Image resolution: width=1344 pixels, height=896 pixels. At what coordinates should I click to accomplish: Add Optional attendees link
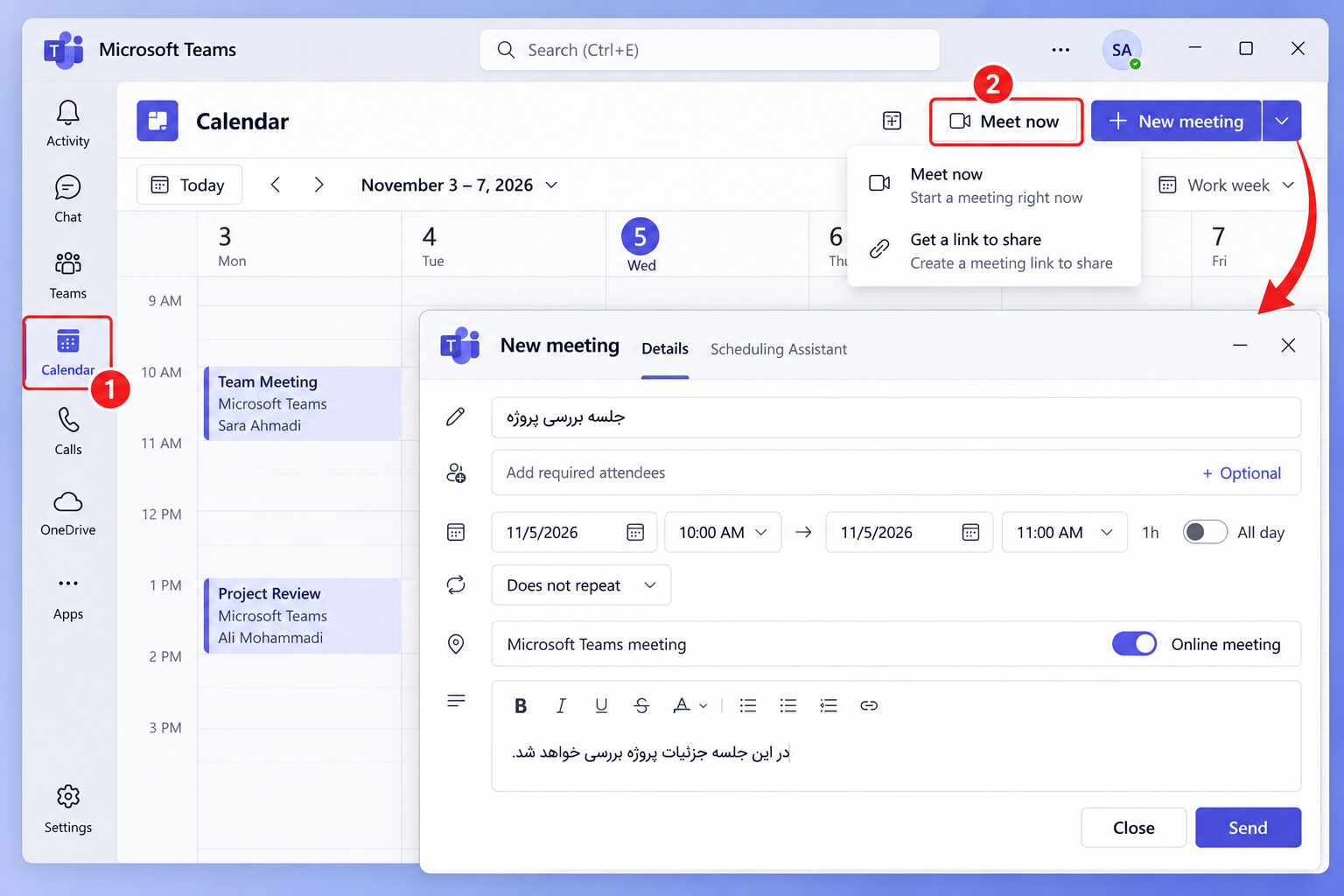click(x=1242, y=473)
